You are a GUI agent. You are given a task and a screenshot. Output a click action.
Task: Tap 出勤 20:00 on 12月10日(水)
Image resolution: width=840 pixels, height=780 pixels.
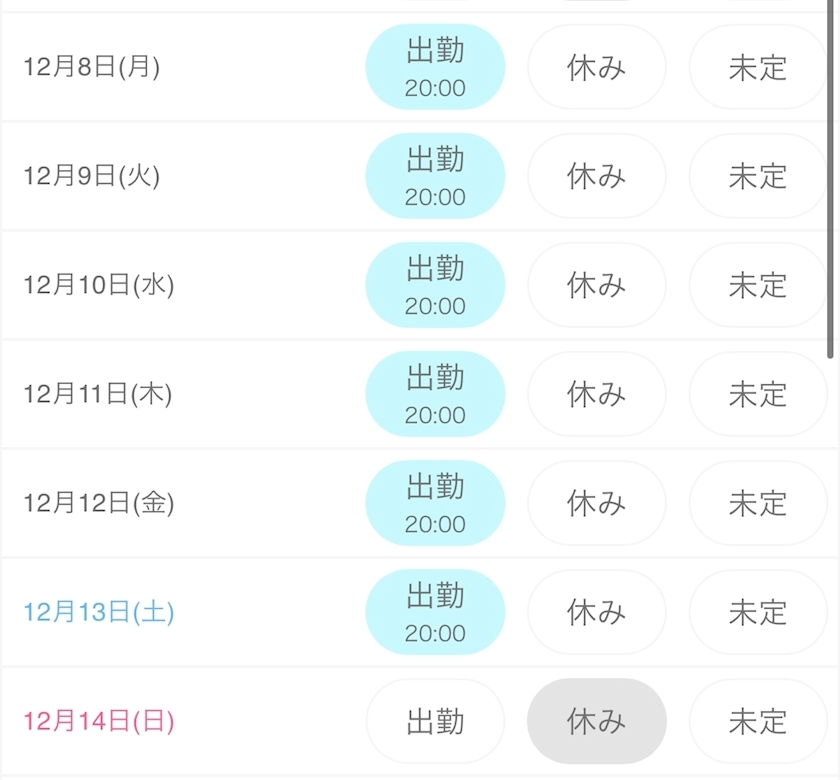click(x=435, y=285)
